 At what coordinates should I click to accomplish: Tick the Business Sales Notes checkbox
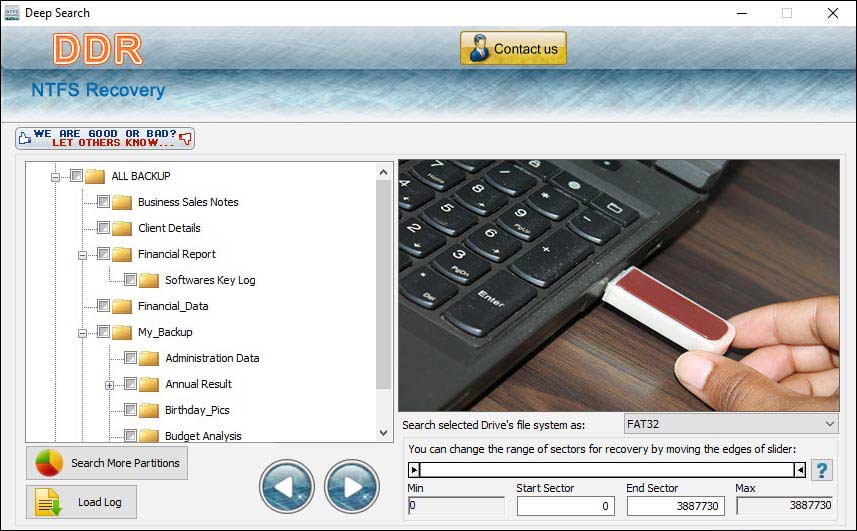point(103,202)
